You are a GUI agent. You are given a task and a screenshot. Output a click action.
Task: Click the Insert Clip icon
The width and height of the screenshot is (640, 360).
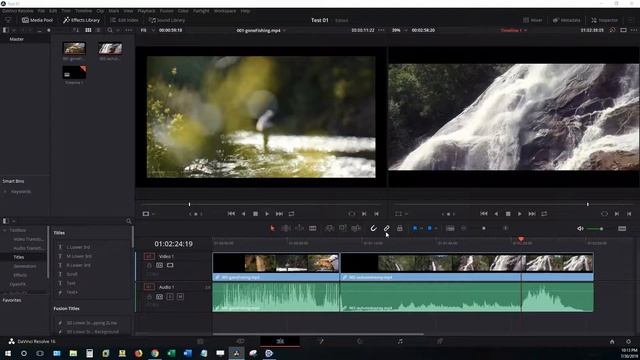click(x=329, y=228)
